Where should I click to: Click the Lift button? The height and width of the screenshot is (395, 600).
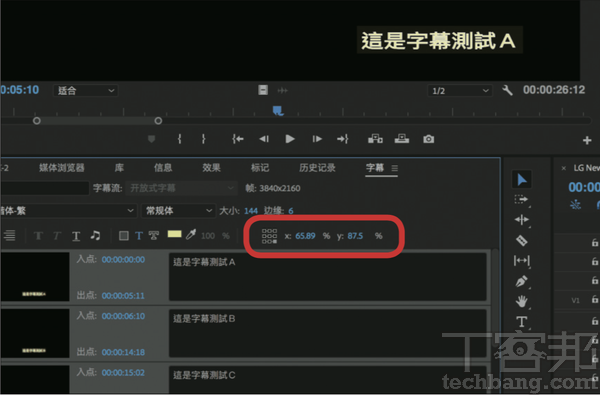click(x=375, y=139)
